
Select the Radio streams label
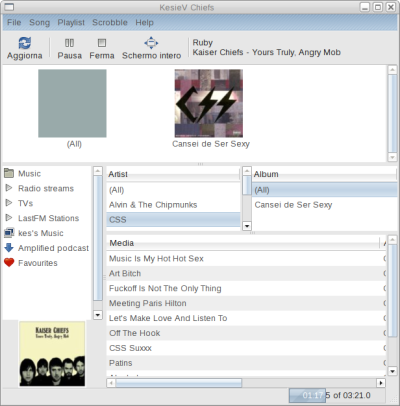tap(46, 188)
